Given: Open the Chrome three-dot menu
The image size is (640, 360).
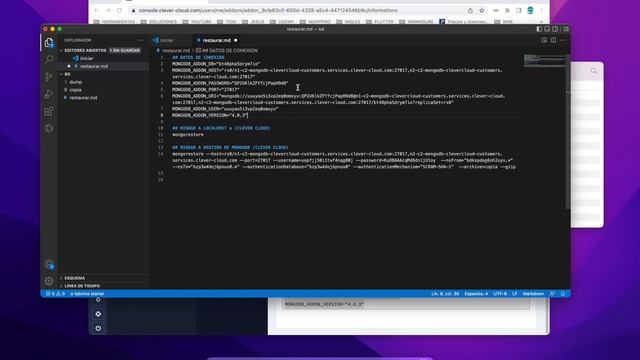Looking at the screenshot, I should pyautogui.click(x=542, y=11).
